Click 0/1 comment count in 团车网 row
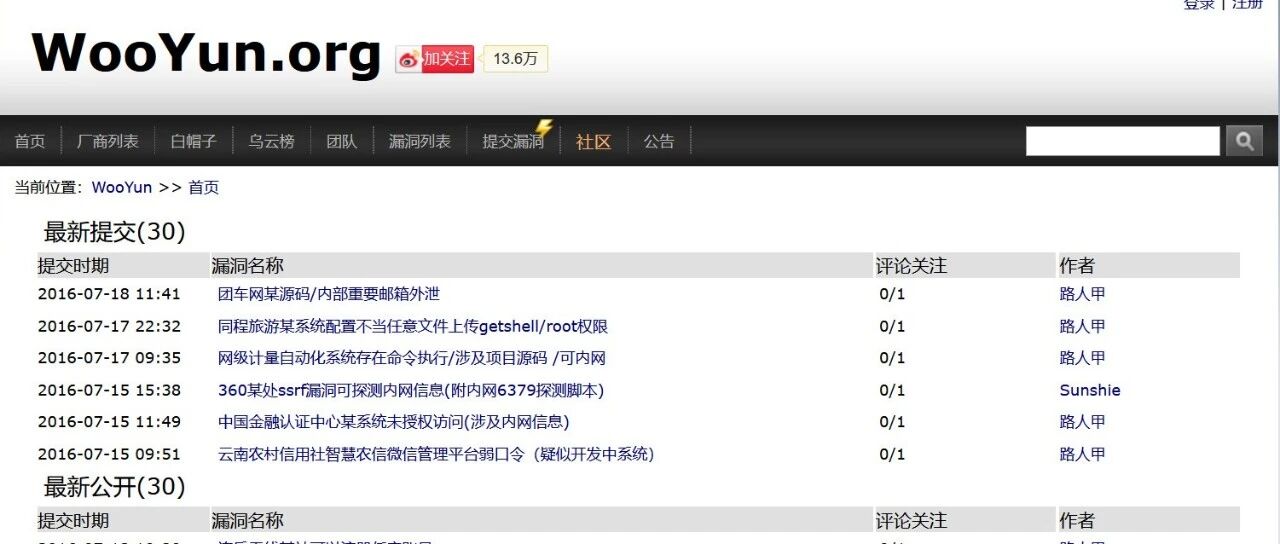 pos(892,294)
